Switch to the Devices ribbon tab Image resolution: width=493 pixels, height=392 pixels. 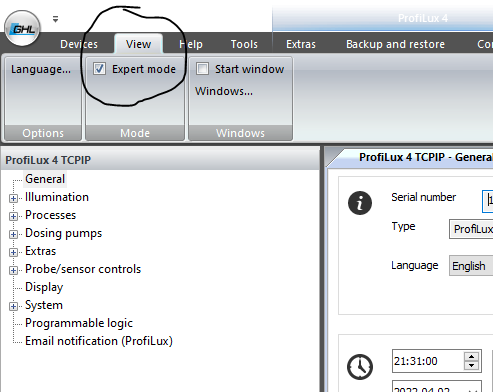[79, 44]
